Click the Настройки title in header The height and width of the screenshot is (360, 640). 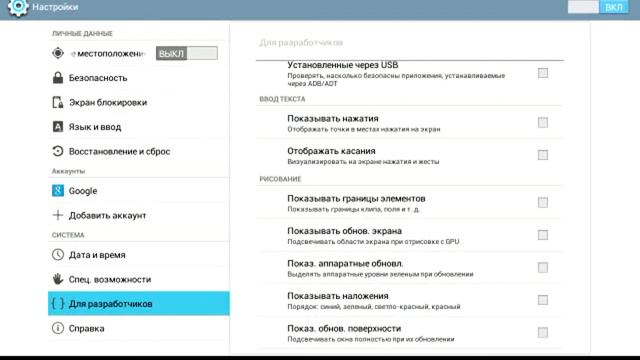pyautogui.click(x=55, y=7)
